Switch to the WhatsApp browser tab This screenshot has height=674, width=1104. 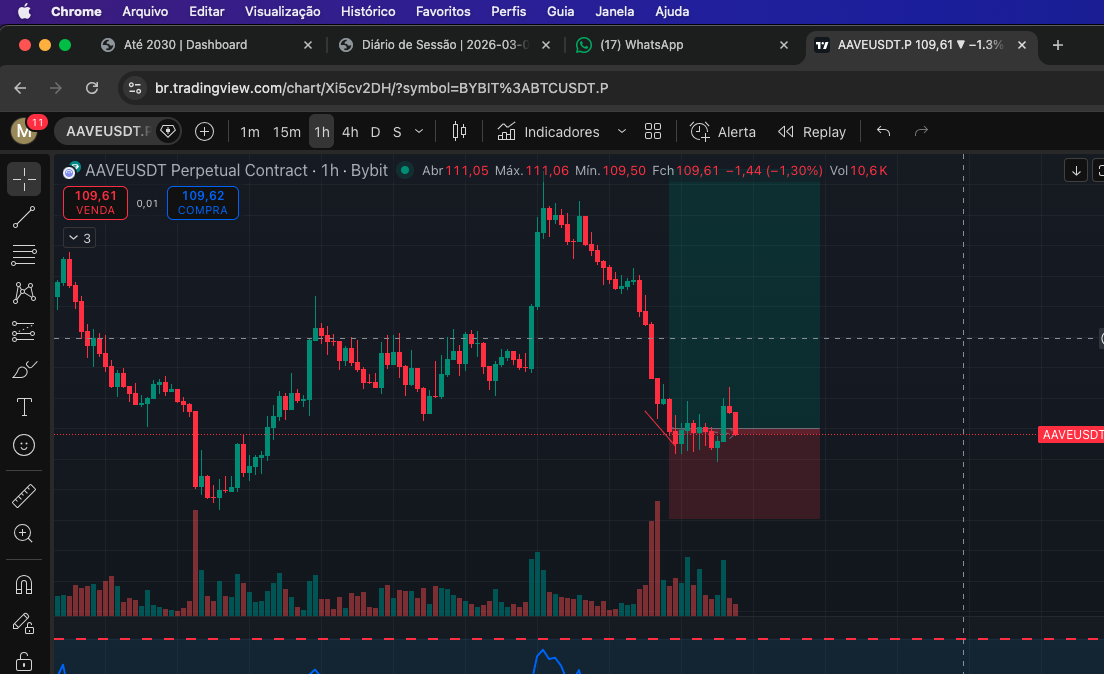(x=640, y=45)
